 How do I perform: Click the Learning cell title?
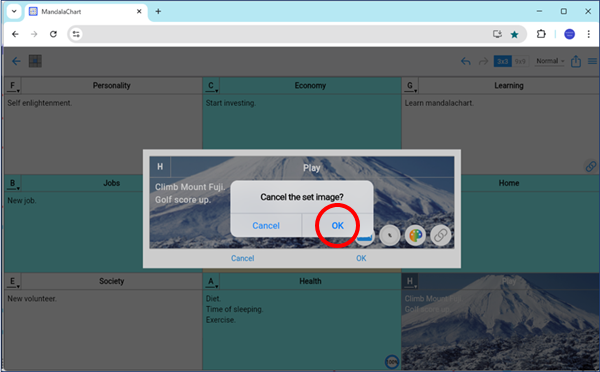pos(509,86)
